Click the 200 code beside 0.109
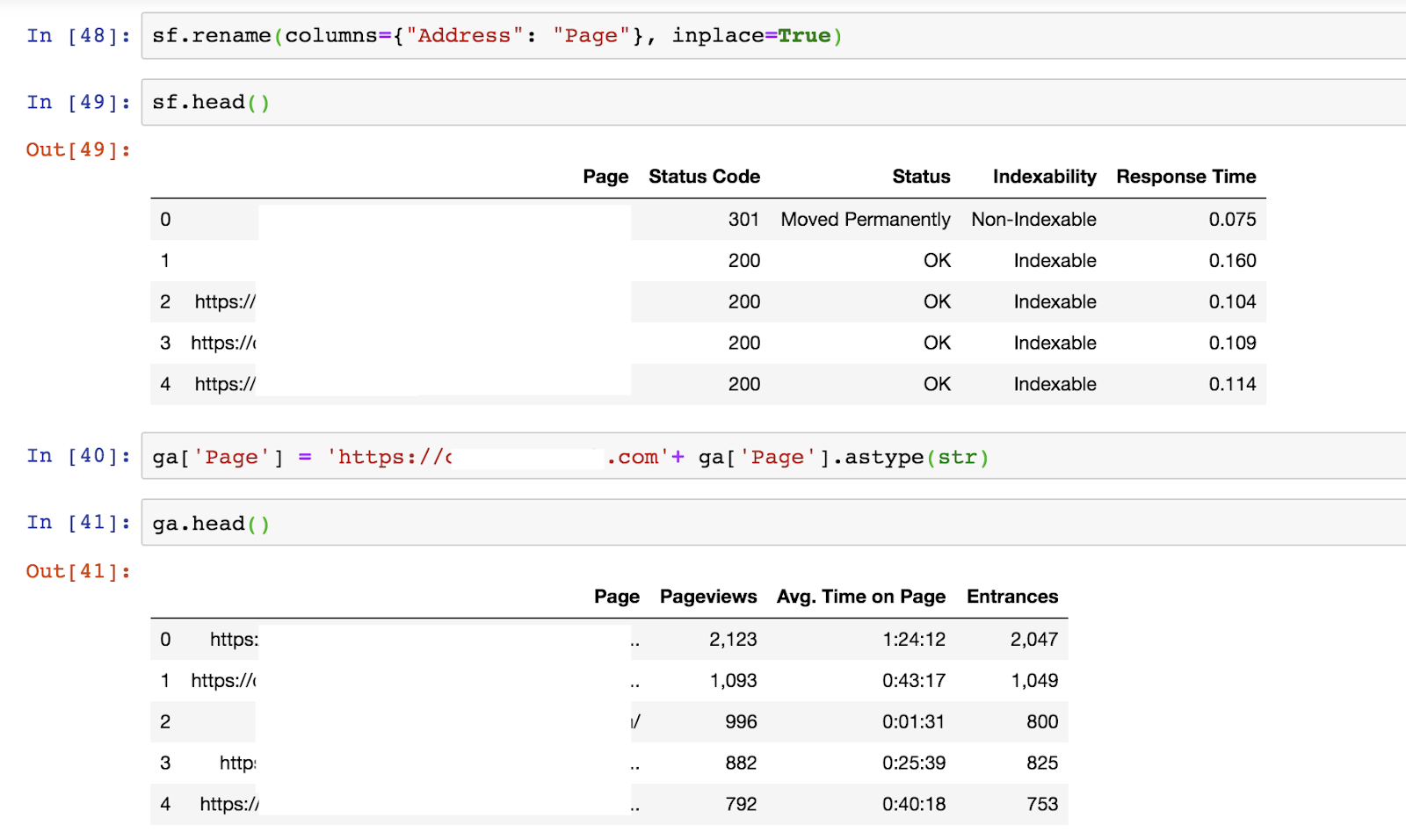 coord(743,344)
